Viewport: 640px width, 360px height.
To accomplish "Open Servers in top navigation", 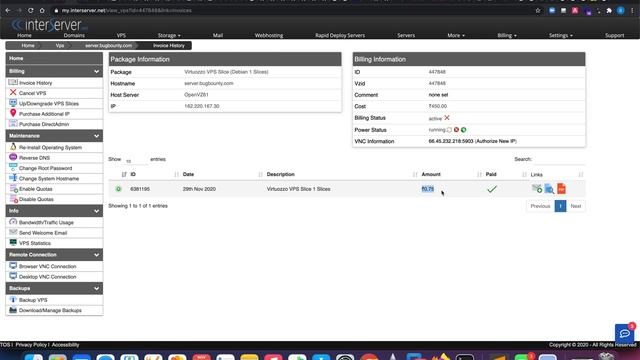I will 406,36.
